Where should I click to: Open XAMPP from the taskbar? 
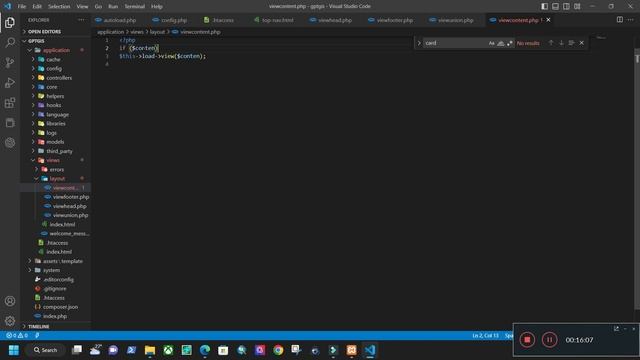point(351,350)
